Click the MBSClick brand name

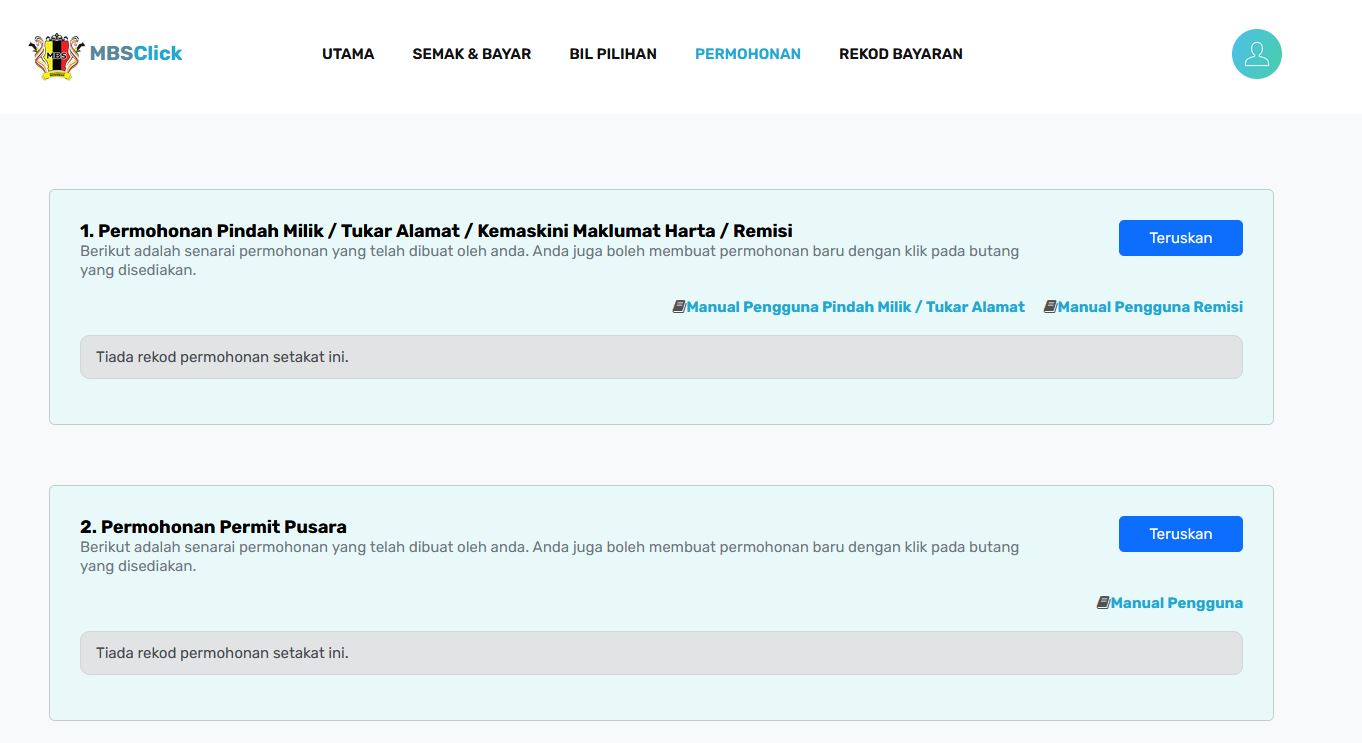click(x=136, y=54)
